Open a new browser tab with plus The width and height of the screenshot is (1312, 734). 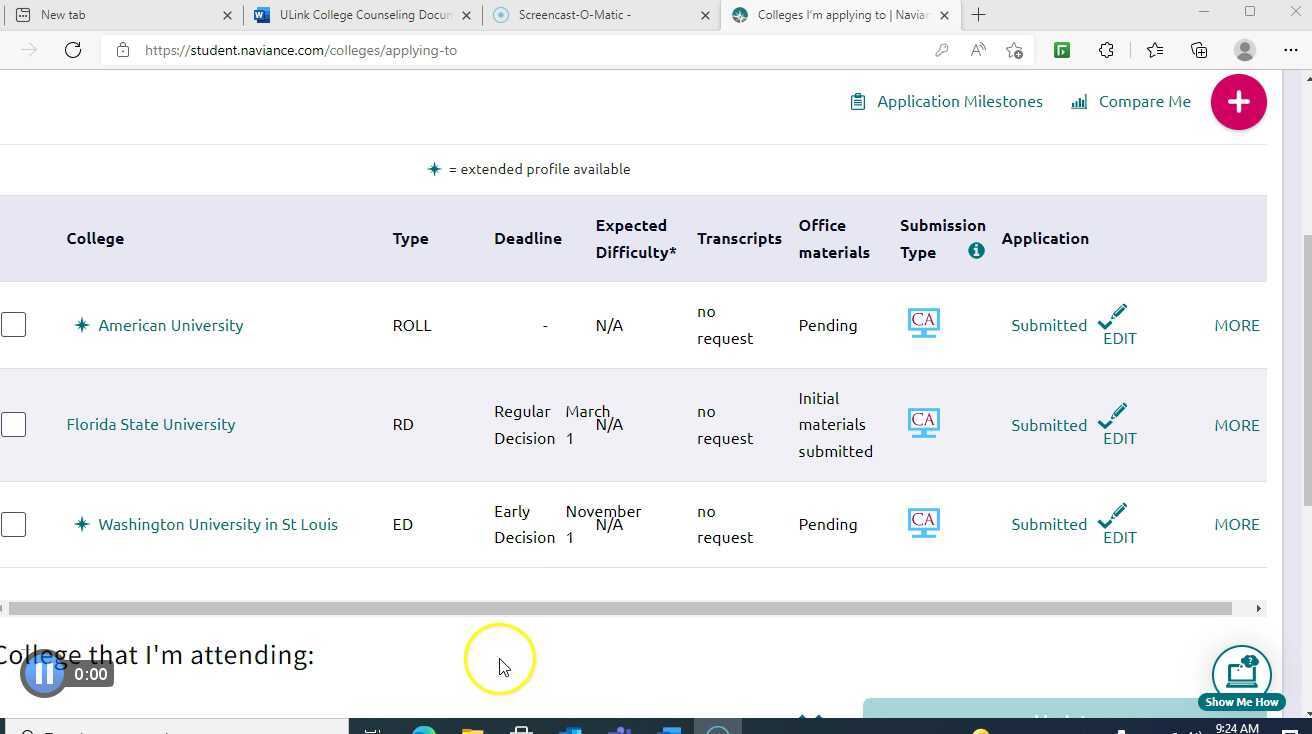(x=978, y=15)
